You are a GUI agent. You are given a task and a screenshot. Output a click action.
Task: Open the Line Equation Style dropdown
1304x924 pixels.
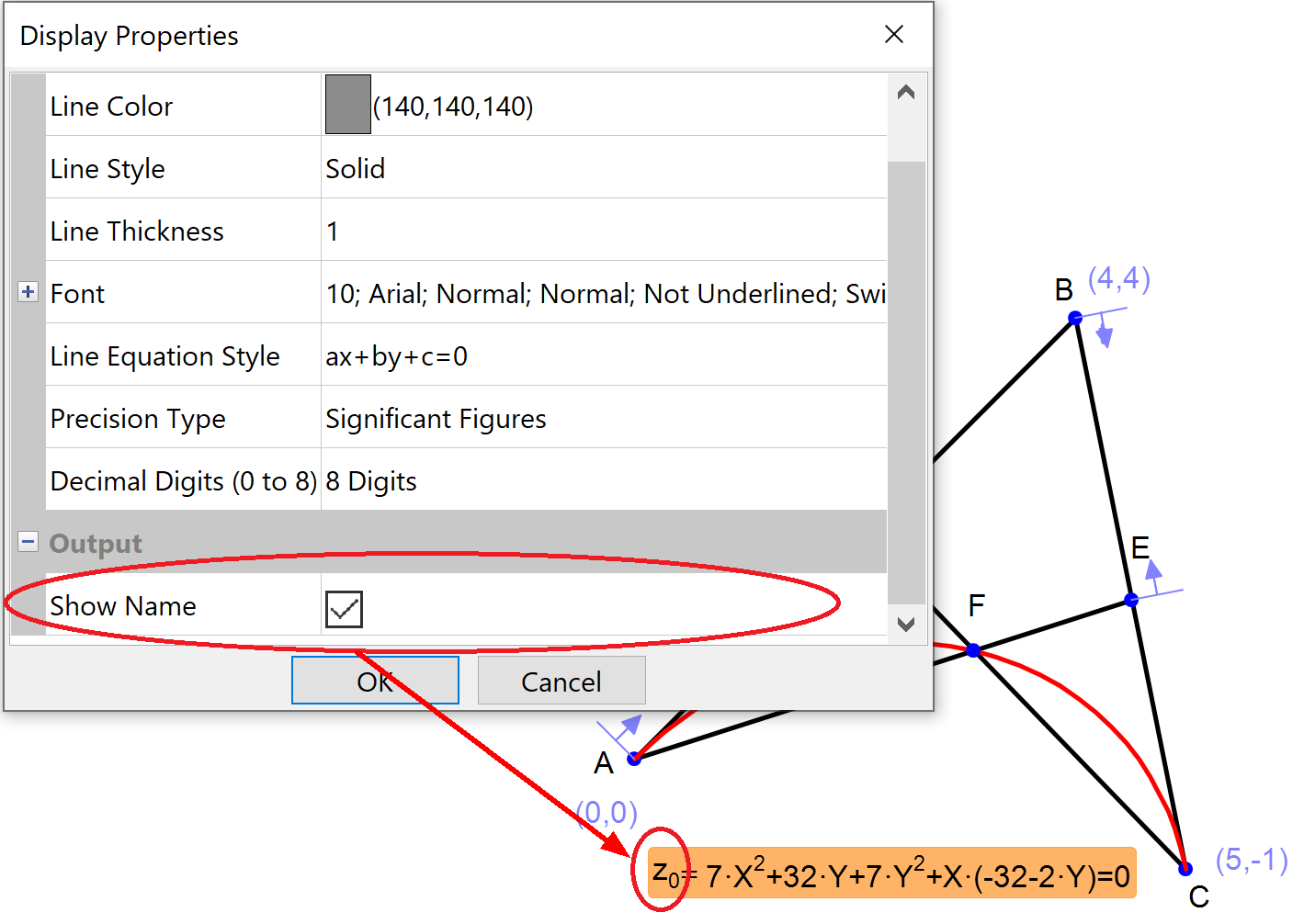(603, 355)
